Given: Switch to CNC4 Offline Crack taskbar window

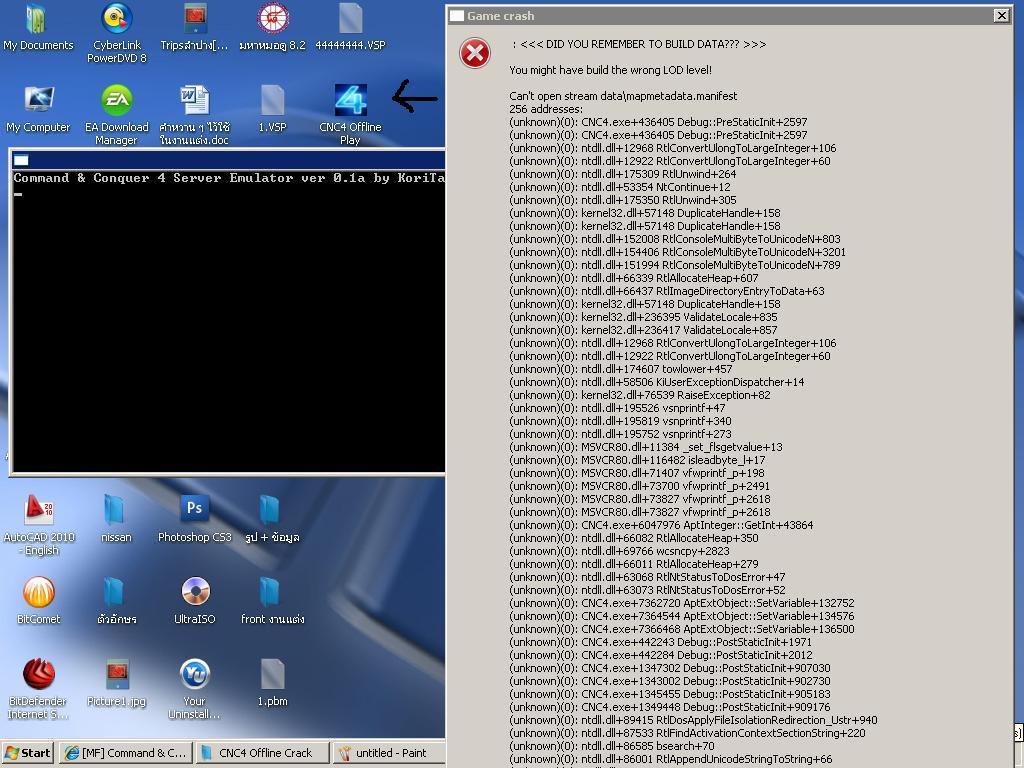Looking at the screenshot, I should tap(261, 753).
